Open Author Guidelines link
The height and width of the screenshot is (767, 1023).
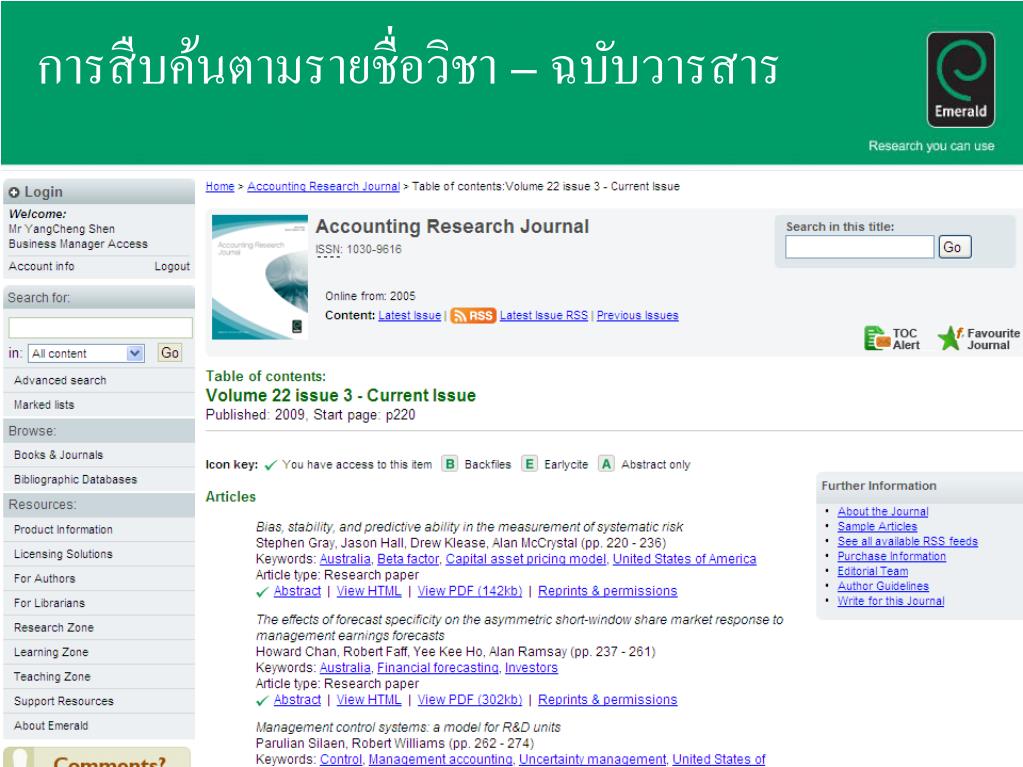pyautogui.click(x=883, y=586)
